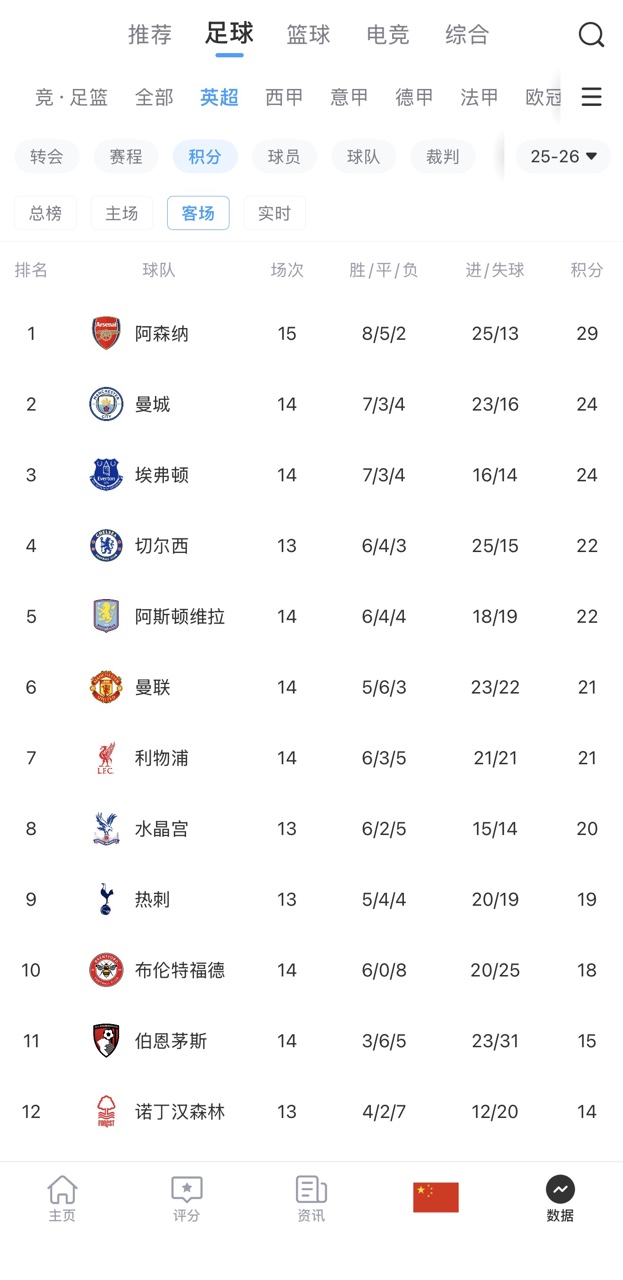Viewport: 623px width, 1280px height.
Task: Tap the Manchester City club crest
Action: [106, 404]
